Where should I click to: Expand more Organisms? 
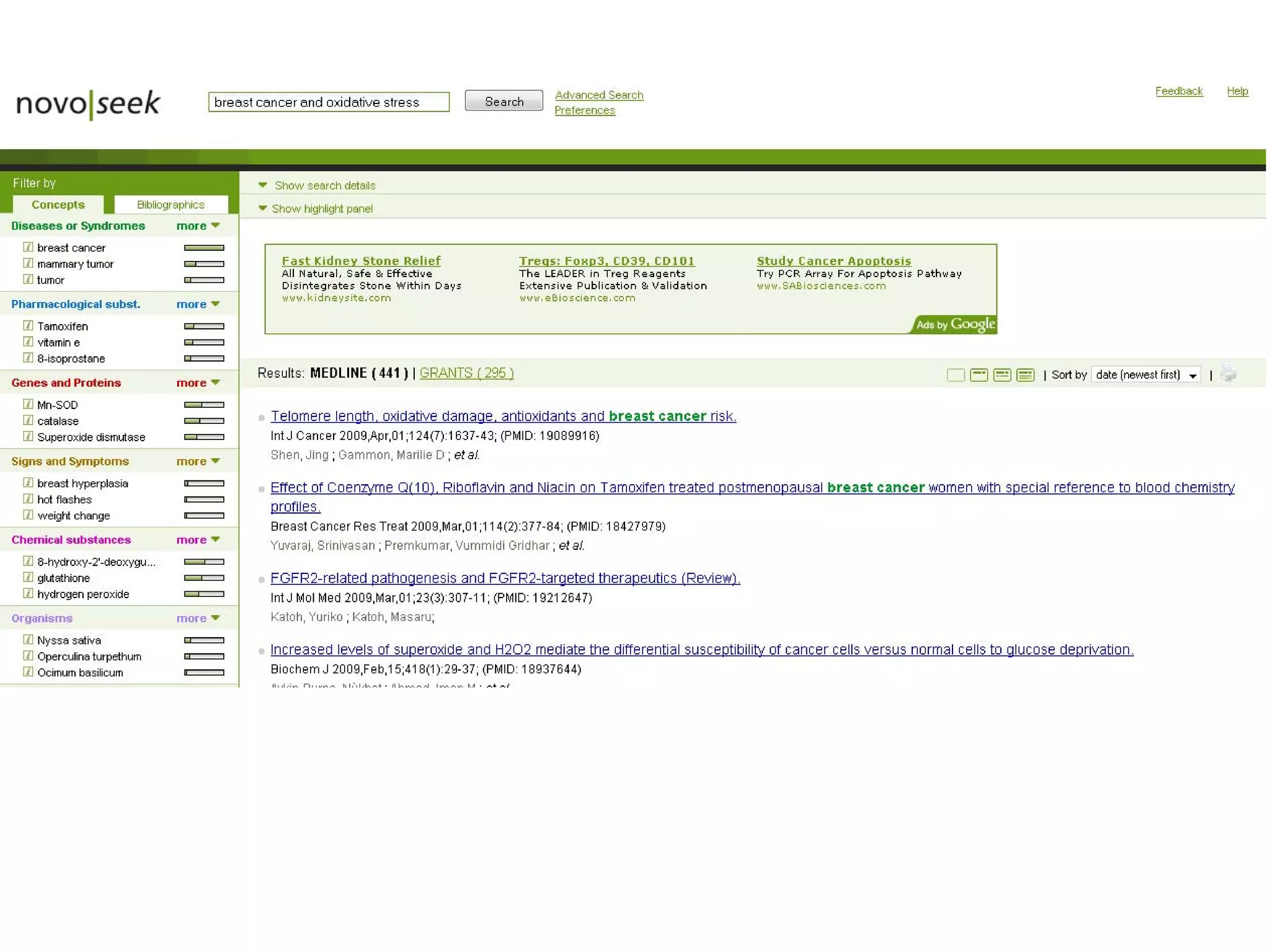click(198, 619)
